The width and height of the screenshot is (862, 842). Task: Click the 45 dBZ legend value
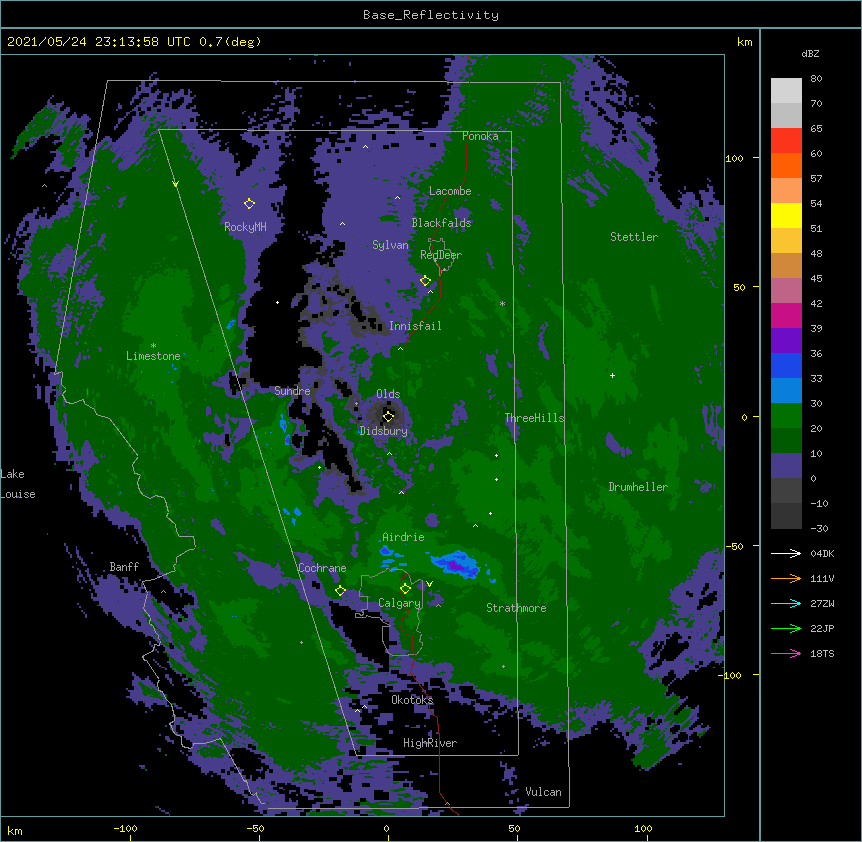click(816, 279)
